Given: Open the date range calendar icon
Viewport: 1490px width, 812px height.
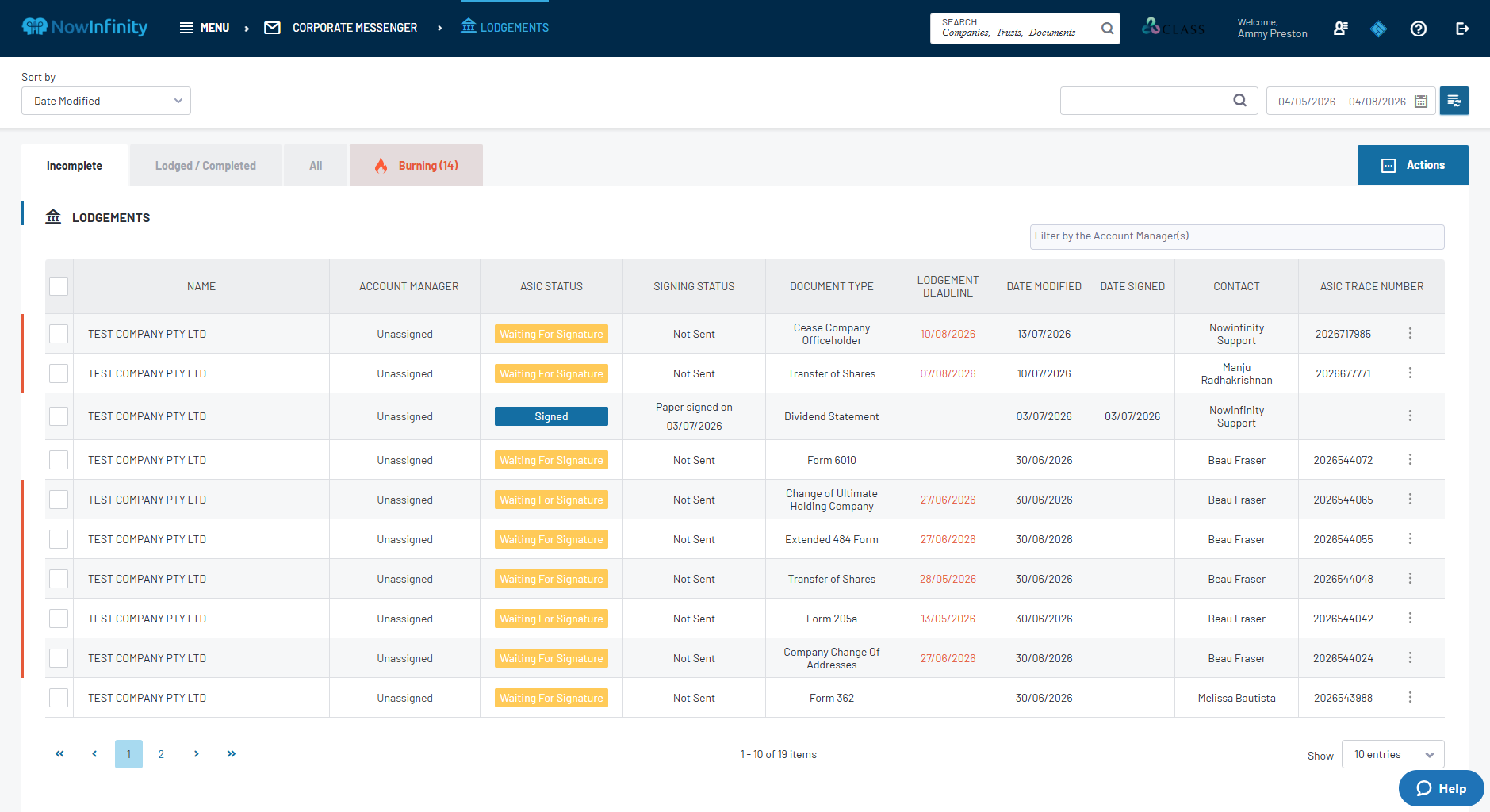Looking at the screenshot, I should coord(1421,101).
